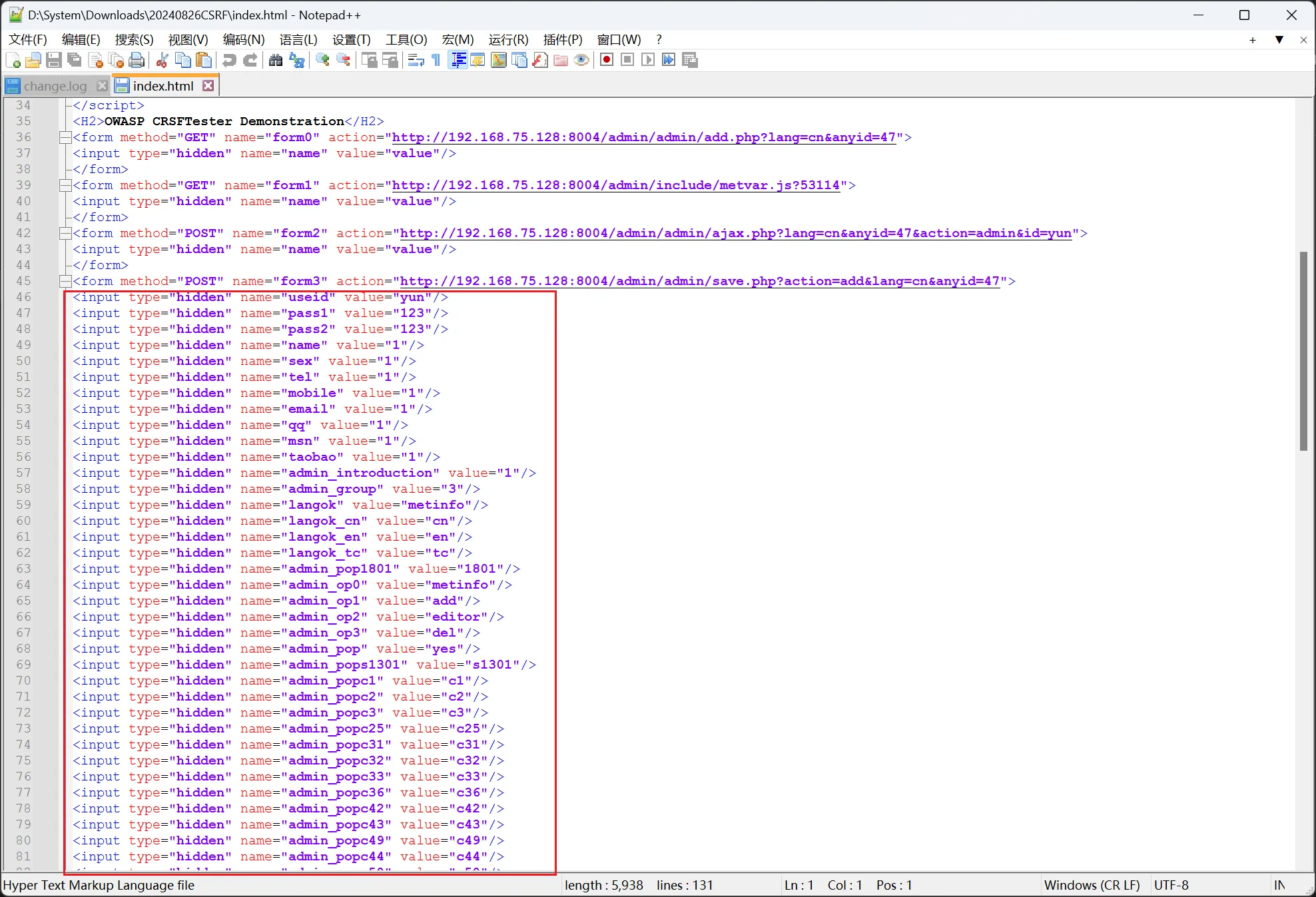
Task: Open the ? help menu
Action: tap(659, 40)
